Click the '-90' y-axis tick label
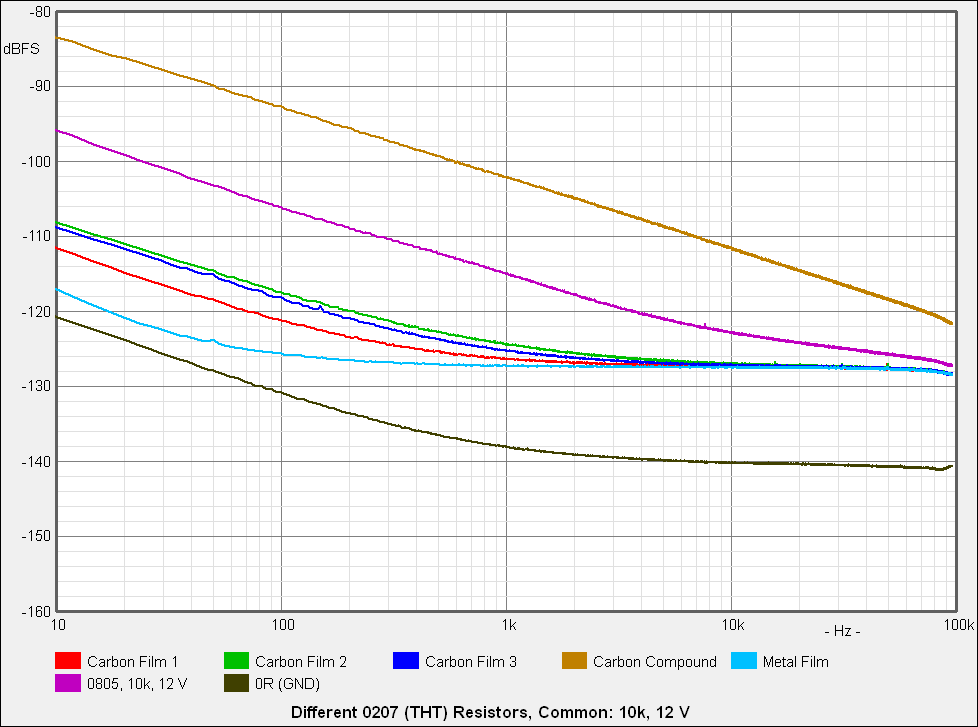The image size is (978, 727). coord(40,86)
